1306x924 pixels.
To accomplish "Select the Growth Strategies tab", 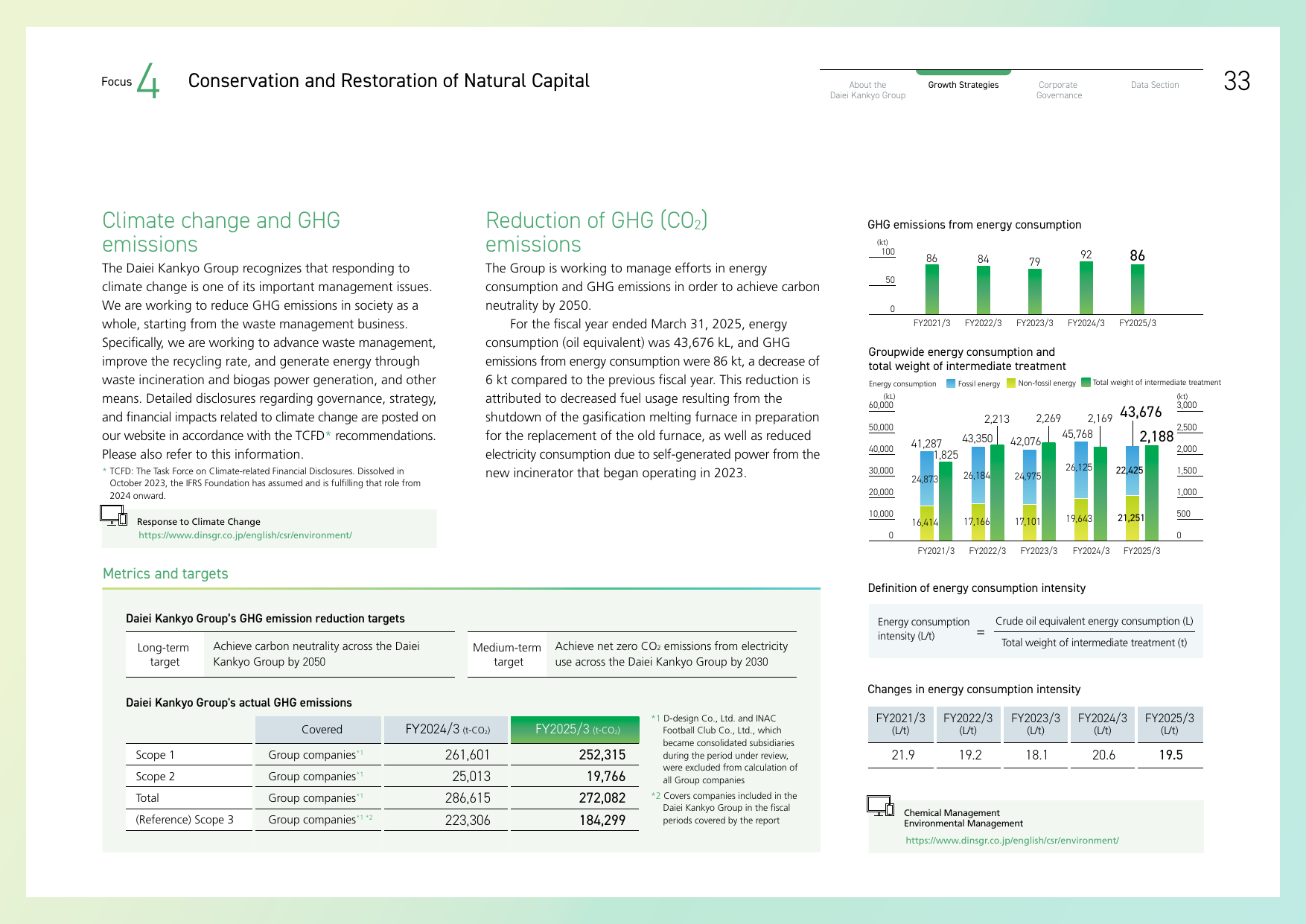I will 963,85.
